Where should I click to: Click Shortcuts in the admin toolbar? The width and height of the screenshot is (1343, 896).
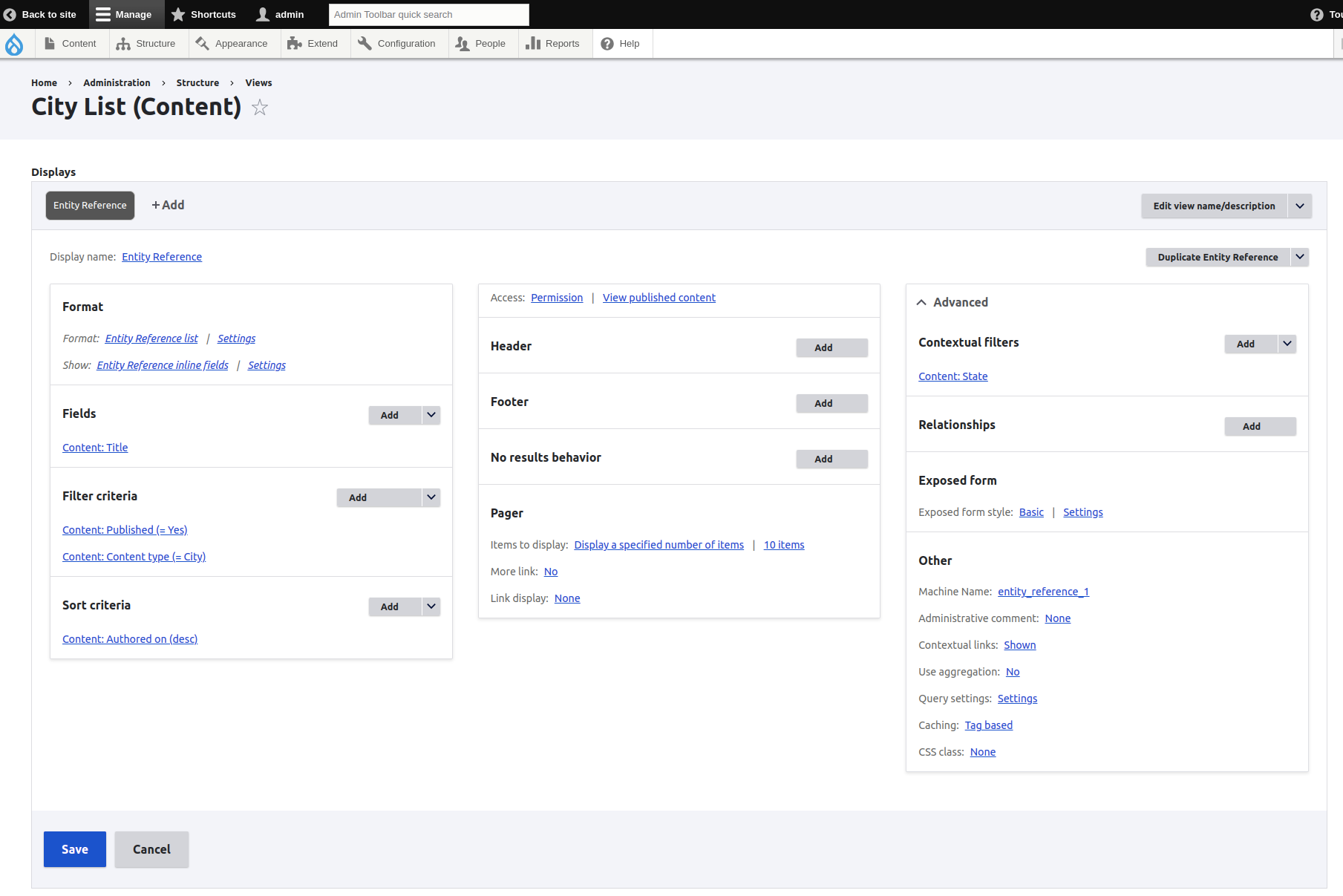(204, 14)
